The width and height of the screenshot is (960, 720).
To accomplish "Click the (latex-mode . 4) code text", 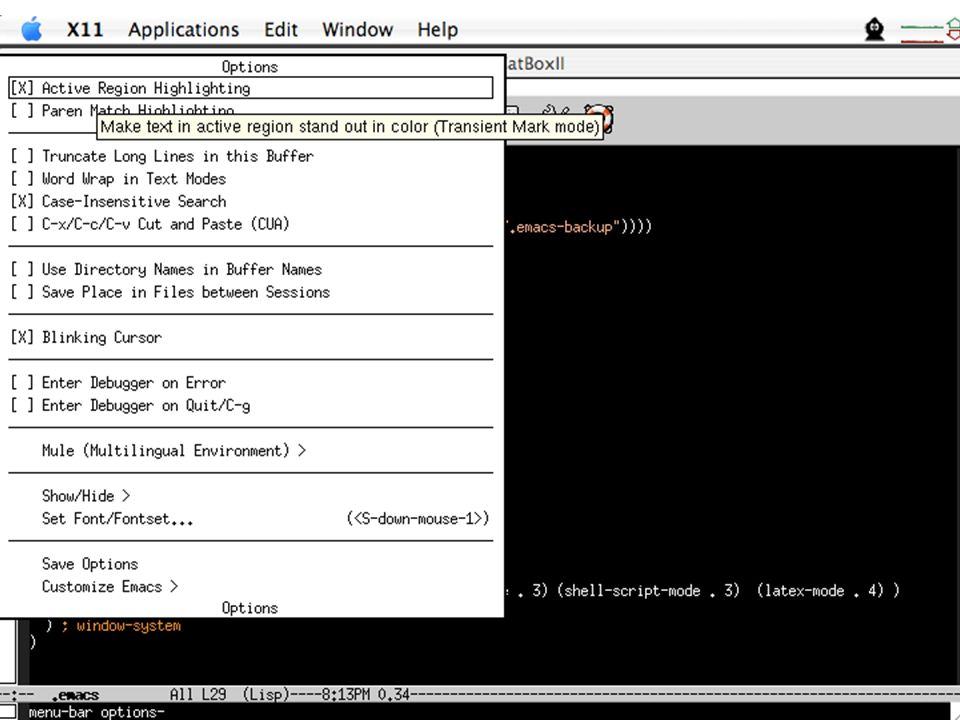I will tap(820, 590).
